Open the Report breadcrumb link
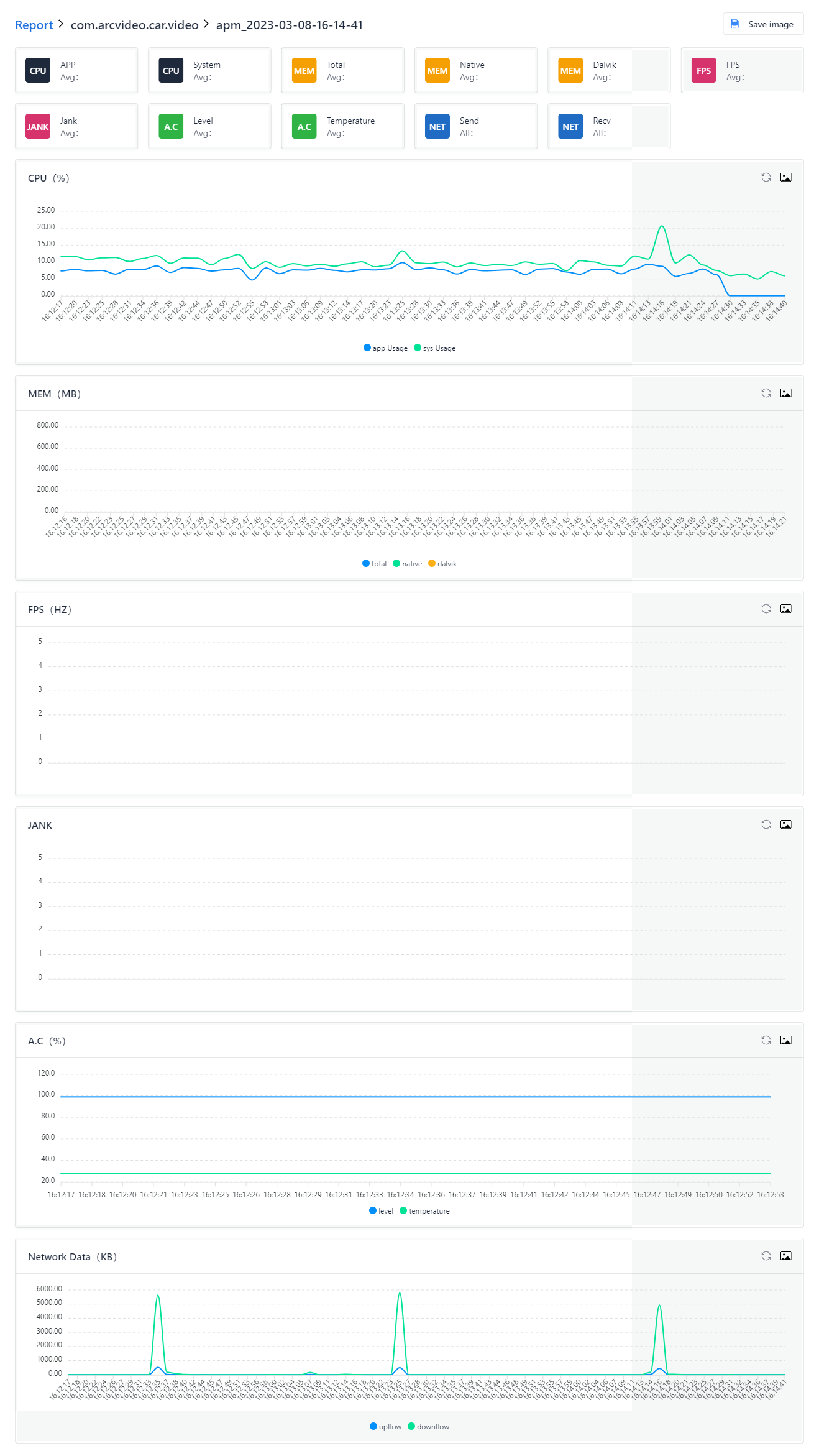 (34, 25)
